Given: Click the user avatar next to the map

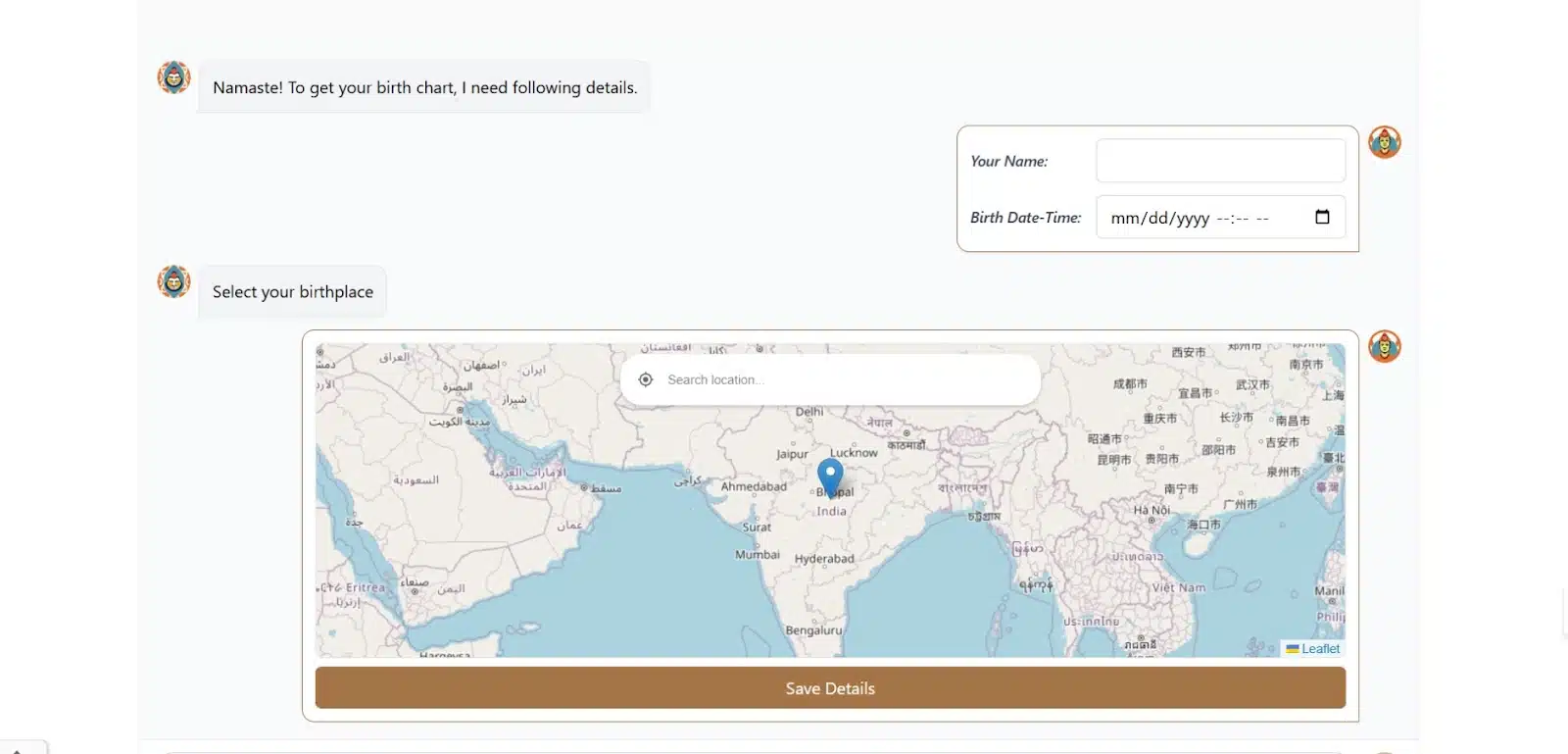Looking at the screenshot, I should [1384, 346].
